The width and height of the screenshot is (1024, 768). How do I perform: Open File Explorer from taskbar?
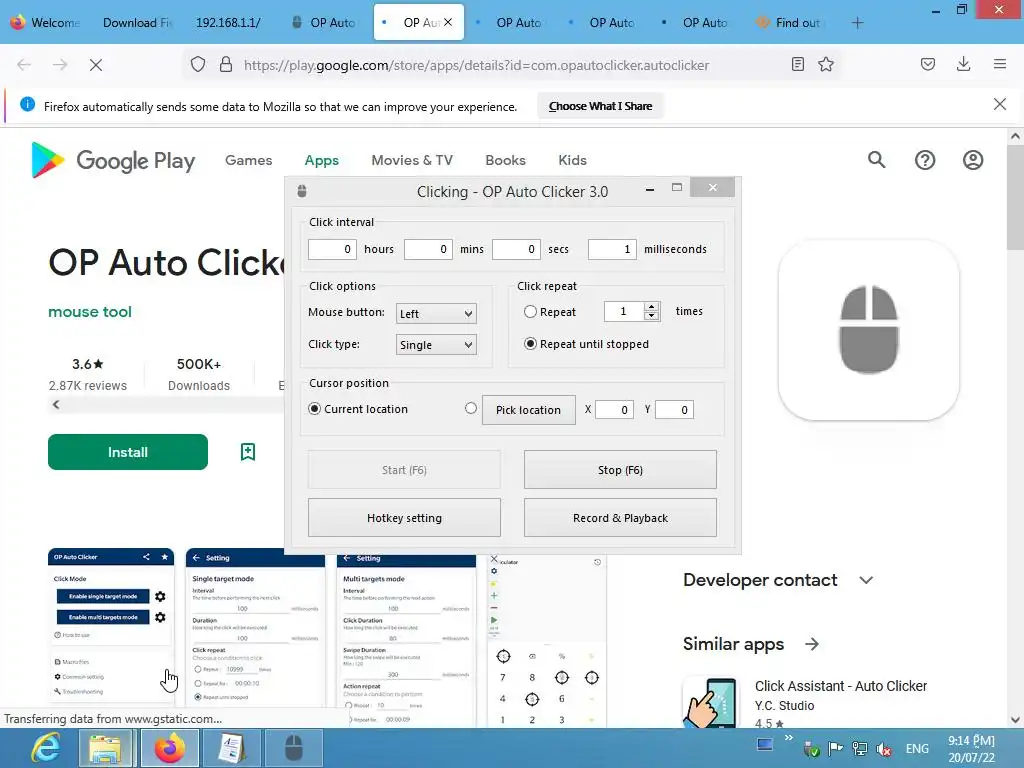pyautogui.click(x=105, y=748)
